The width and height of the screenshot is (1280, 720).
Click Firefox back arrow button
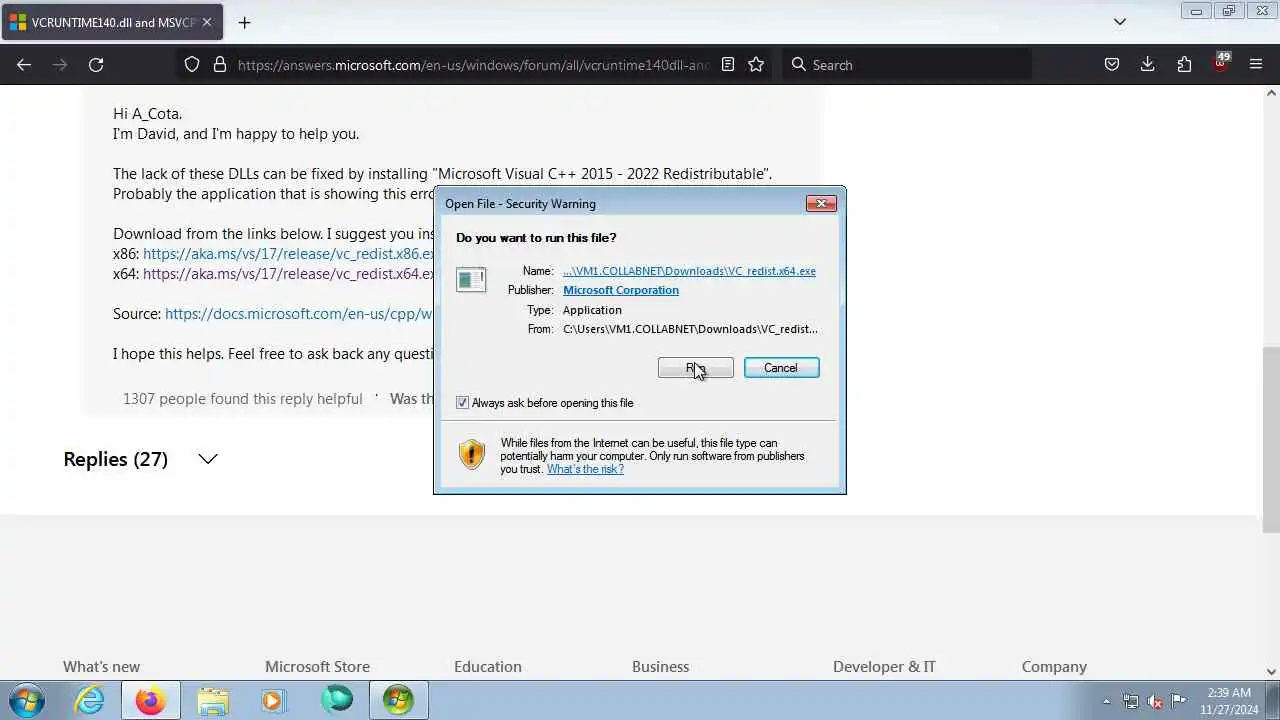24,65
